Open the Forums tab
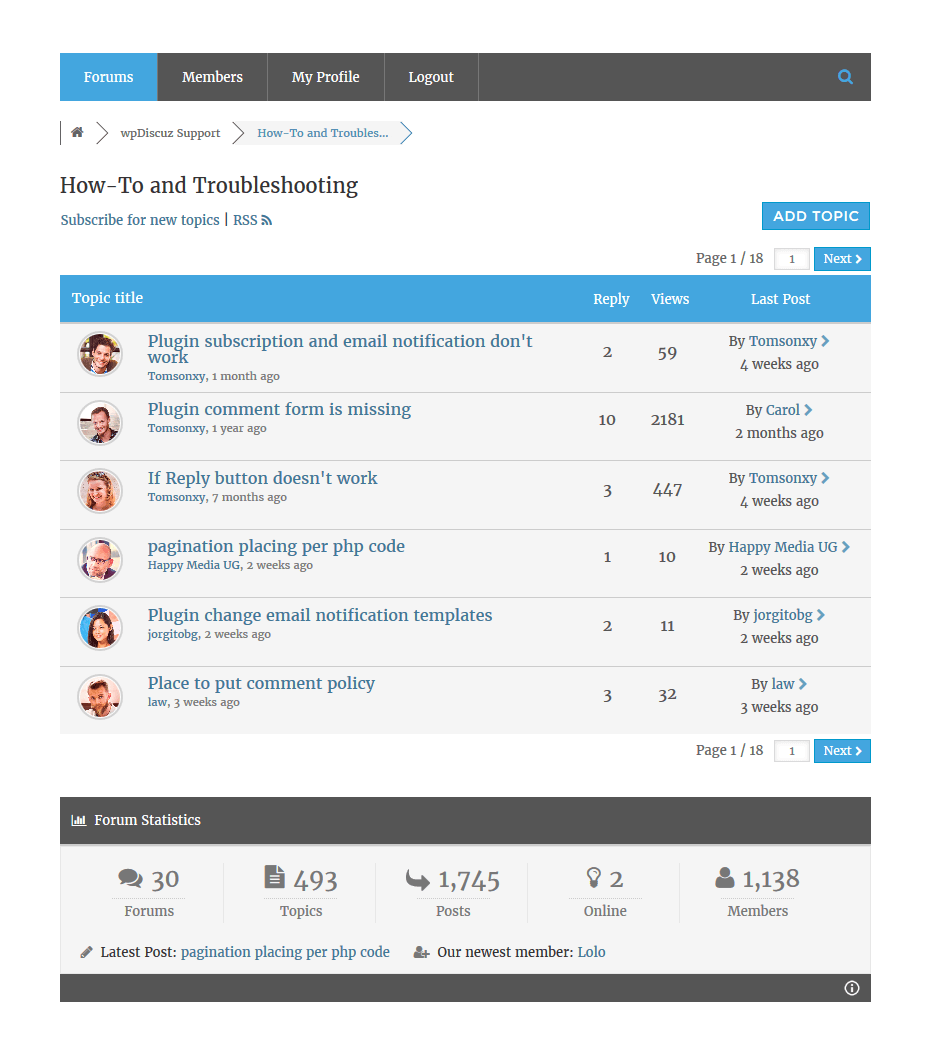929x1057 pixels. [x=109, y=77]
